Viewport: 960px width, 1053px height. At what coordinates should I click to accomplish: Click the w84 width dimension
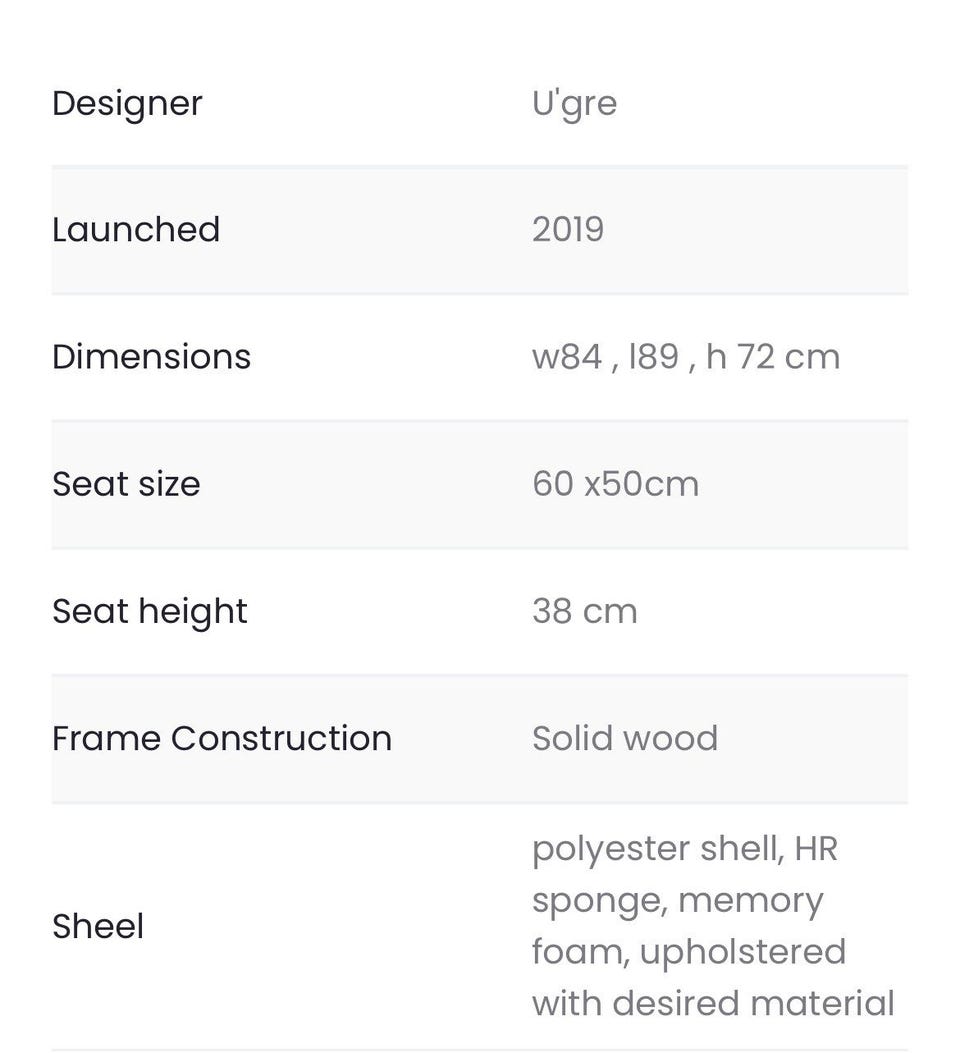(566, 357)
